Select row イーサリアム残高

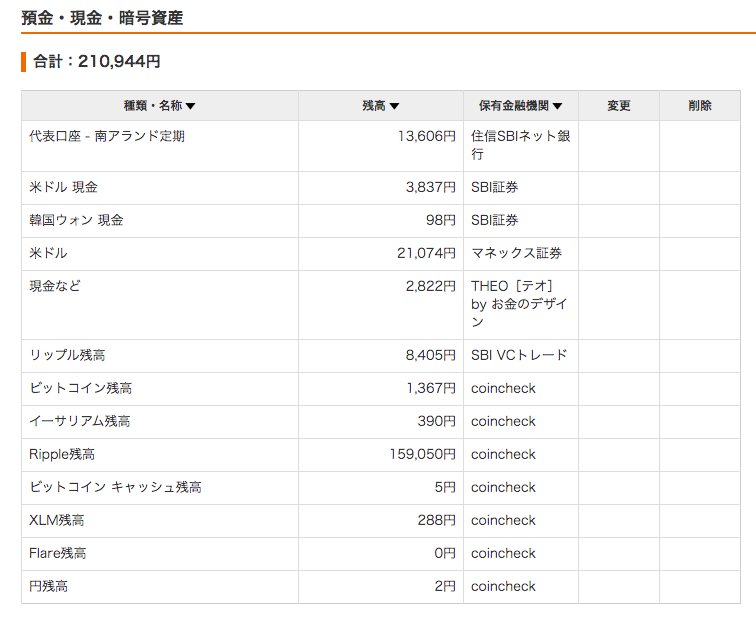tap(381, 422)
